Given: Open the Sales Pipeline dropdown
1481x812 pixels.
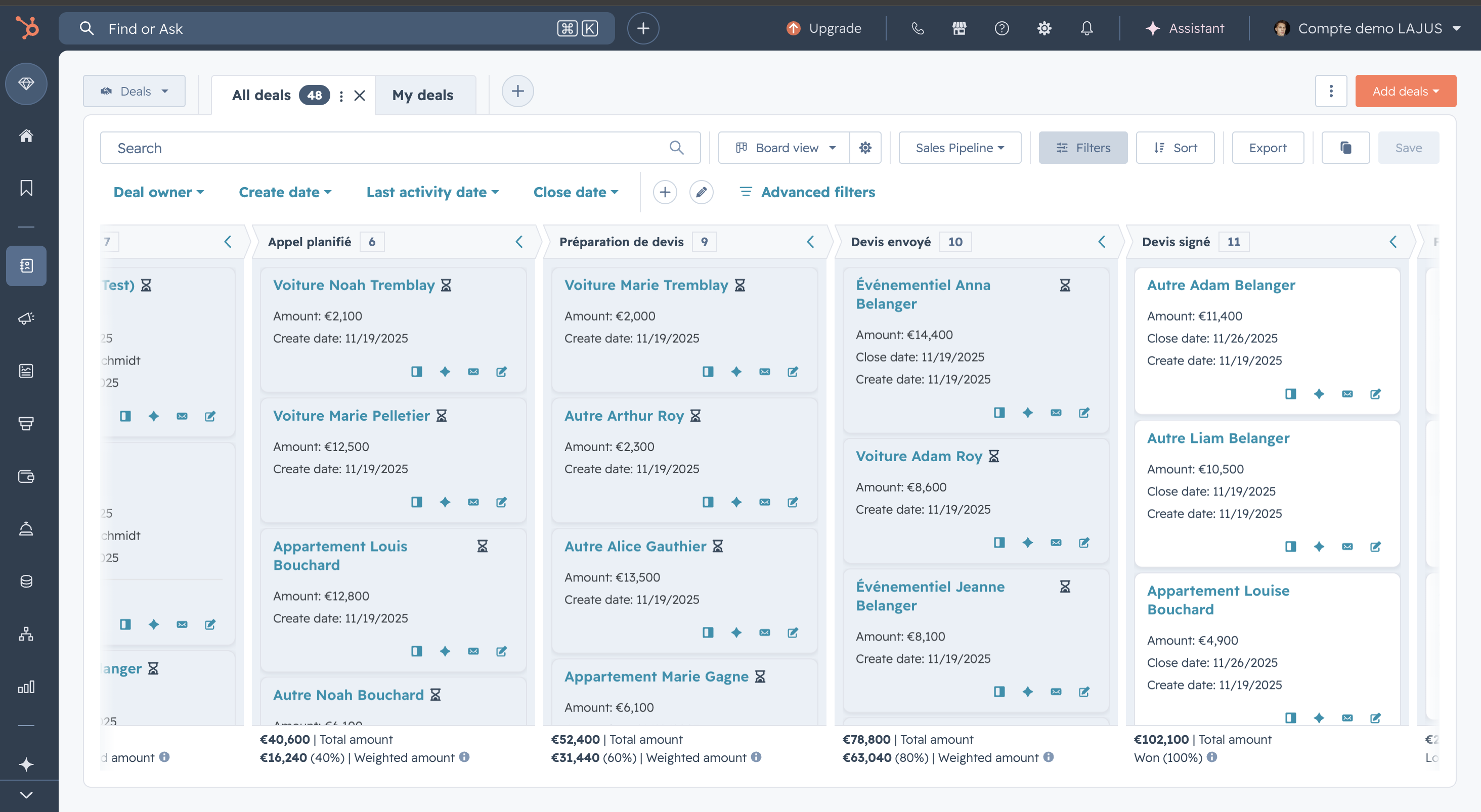Looking at the screenshot, I should [x=960, y=148].
